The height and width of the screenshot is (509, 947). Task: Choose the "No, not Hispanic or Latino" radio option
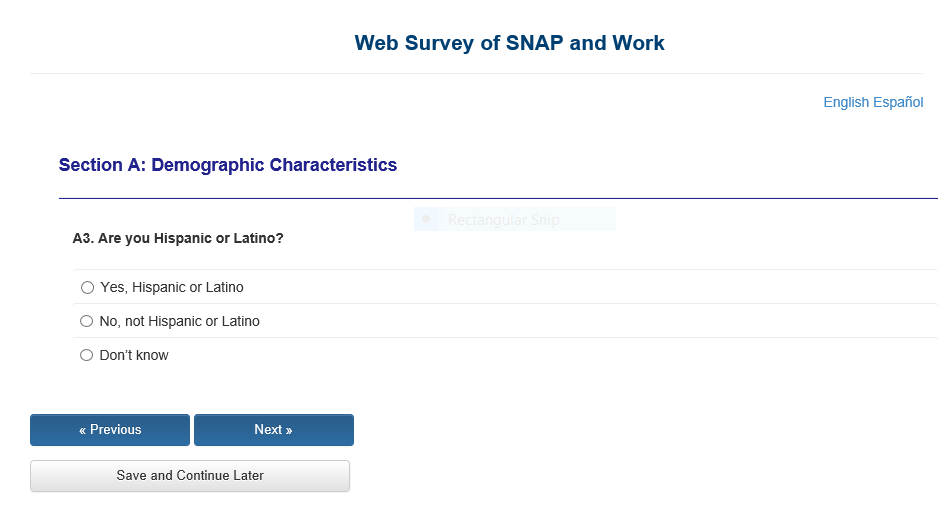pyautogui.click(x=87, y=322)
